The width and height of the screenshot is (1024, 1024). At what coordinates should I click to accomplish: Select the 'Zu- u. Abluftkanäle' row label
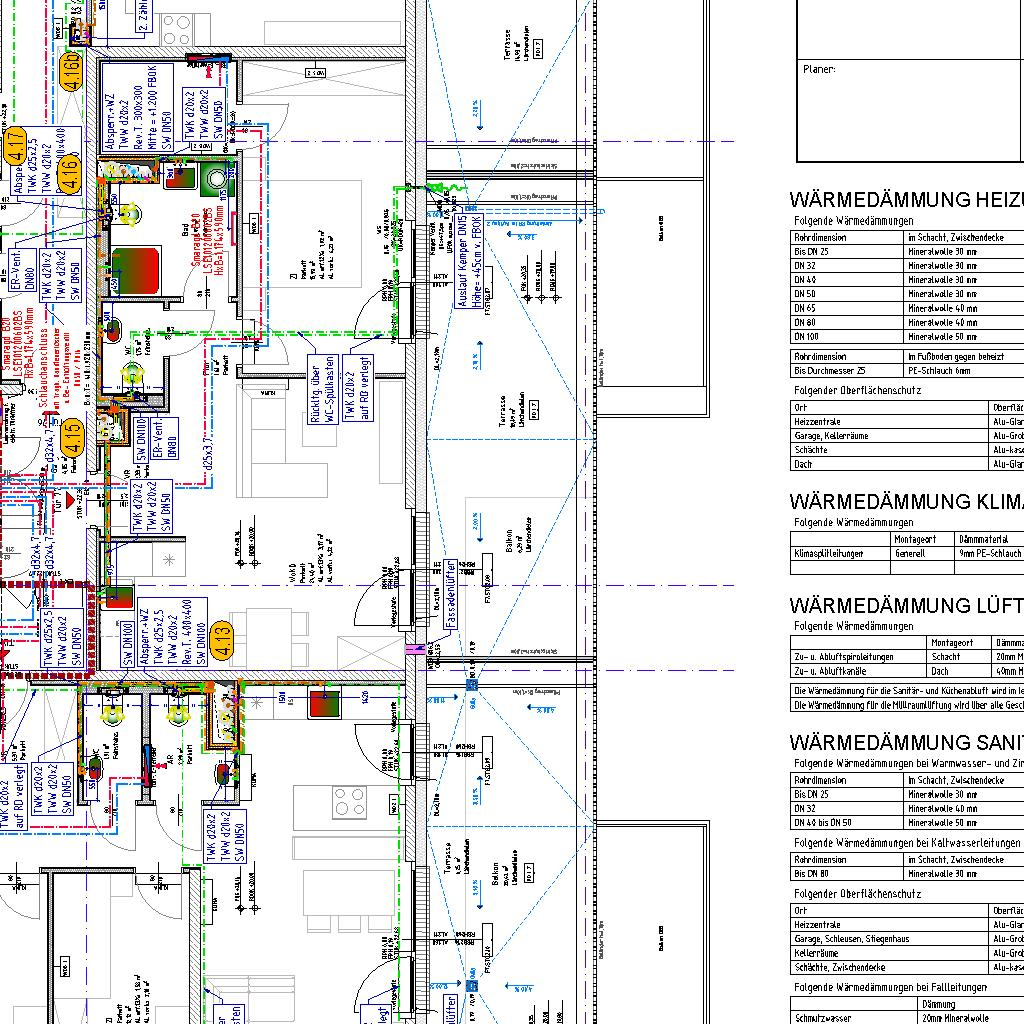coord(858,671)
